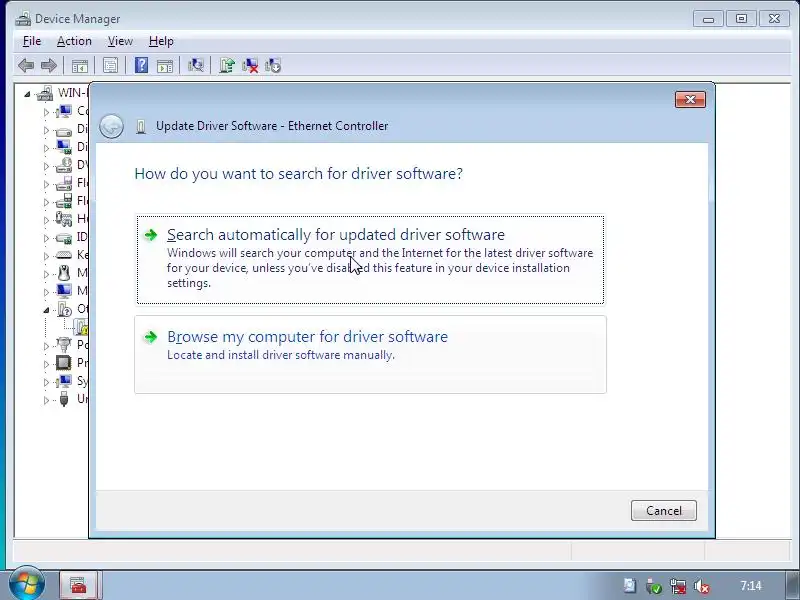
Task: Toggle the Show/Hide Action Pane toolbar icon
Action: pos(165,66)
